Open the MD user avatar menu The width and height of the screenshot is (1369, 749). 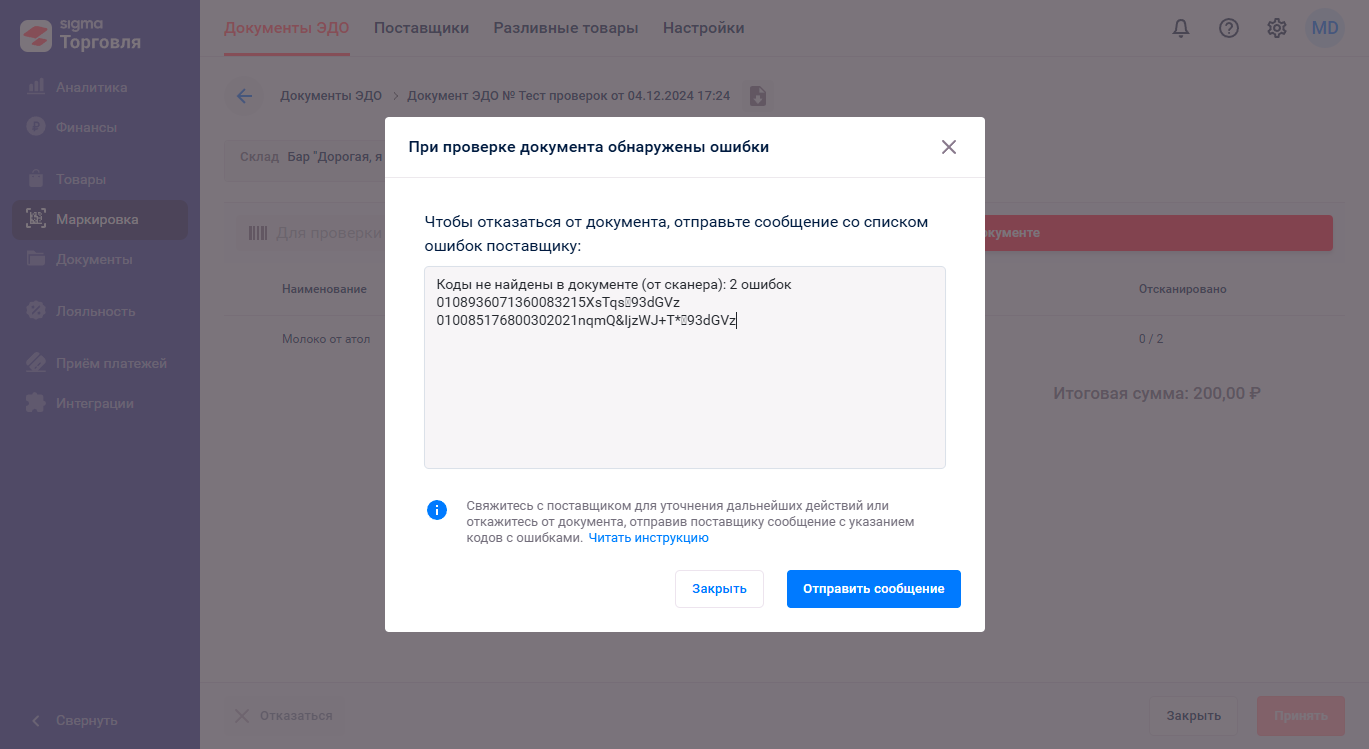(1325, 28)
